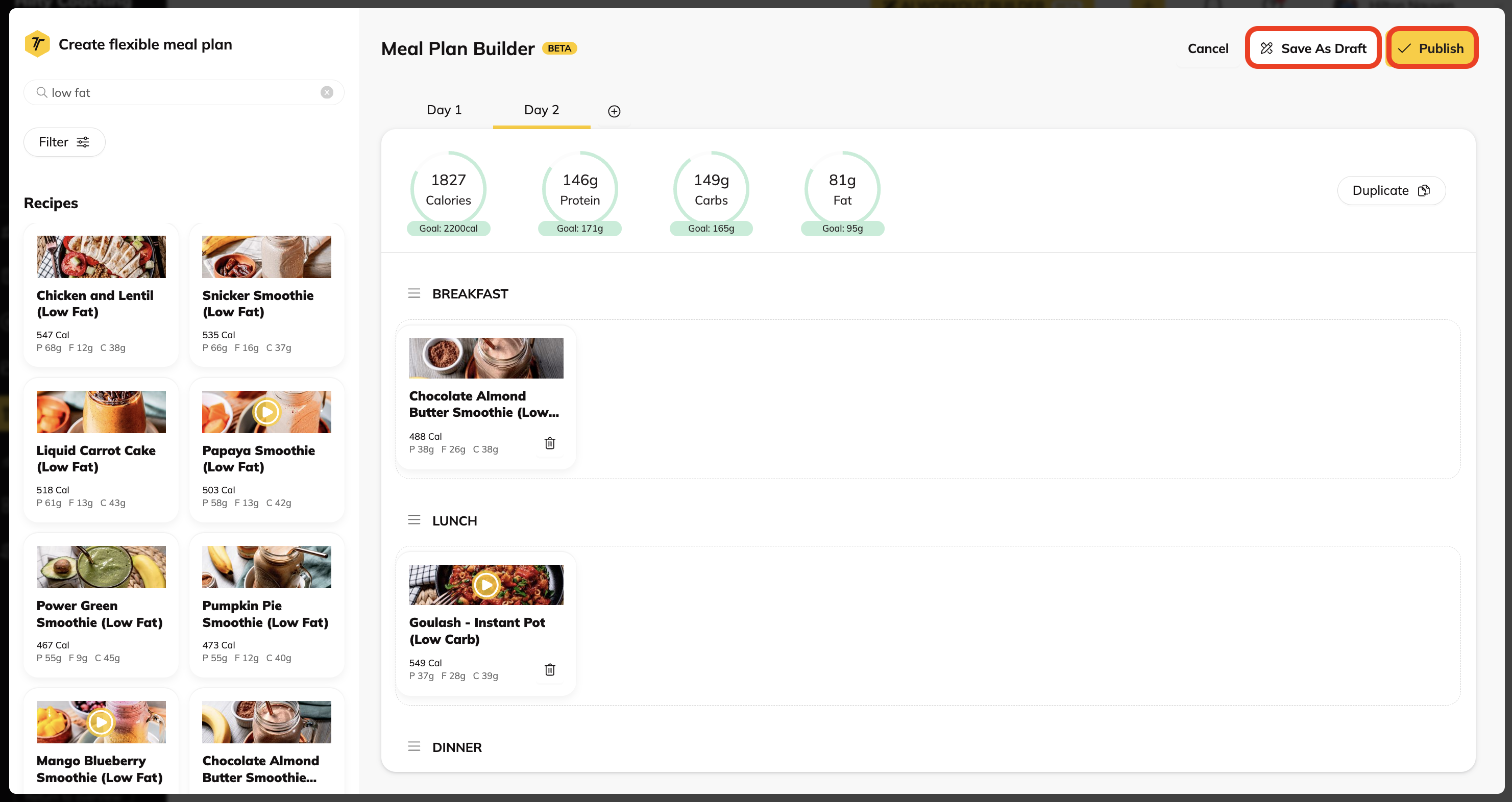Select the Day 2 tab
This screenshot has width=1512, height=802.
click(x=541, y=110)
